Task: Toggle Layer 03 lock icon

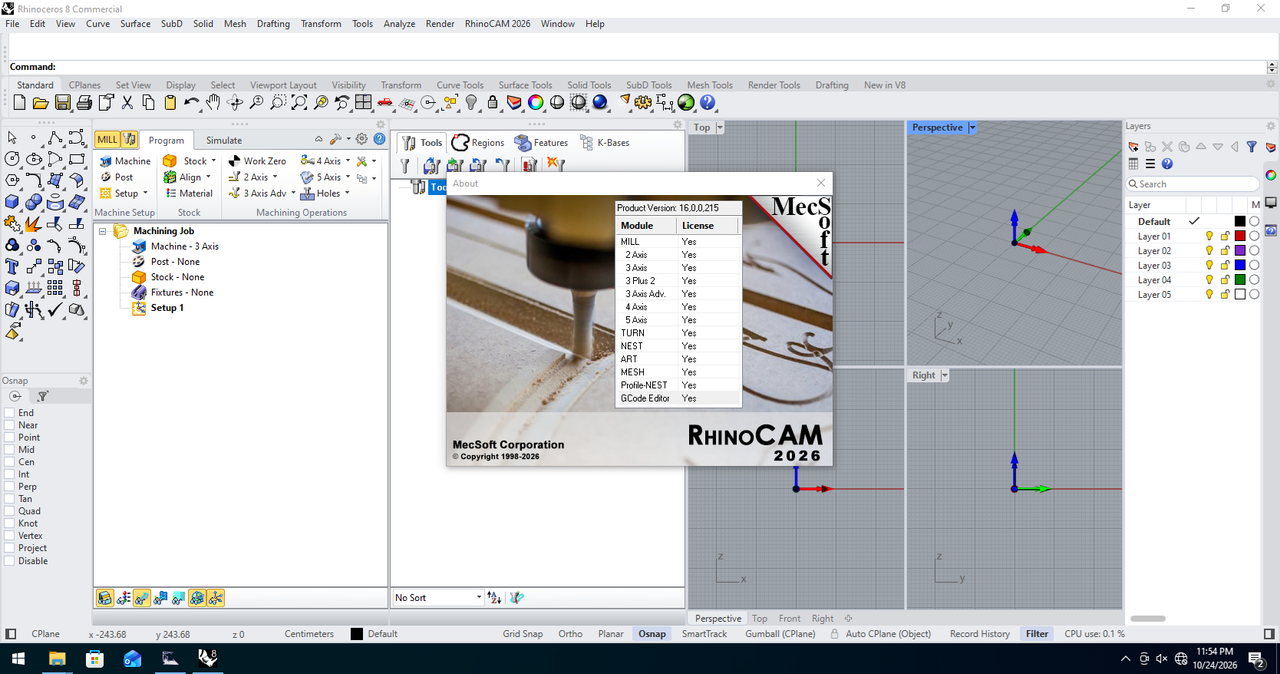Action: pyautogui.click(x=1224, y=265)
